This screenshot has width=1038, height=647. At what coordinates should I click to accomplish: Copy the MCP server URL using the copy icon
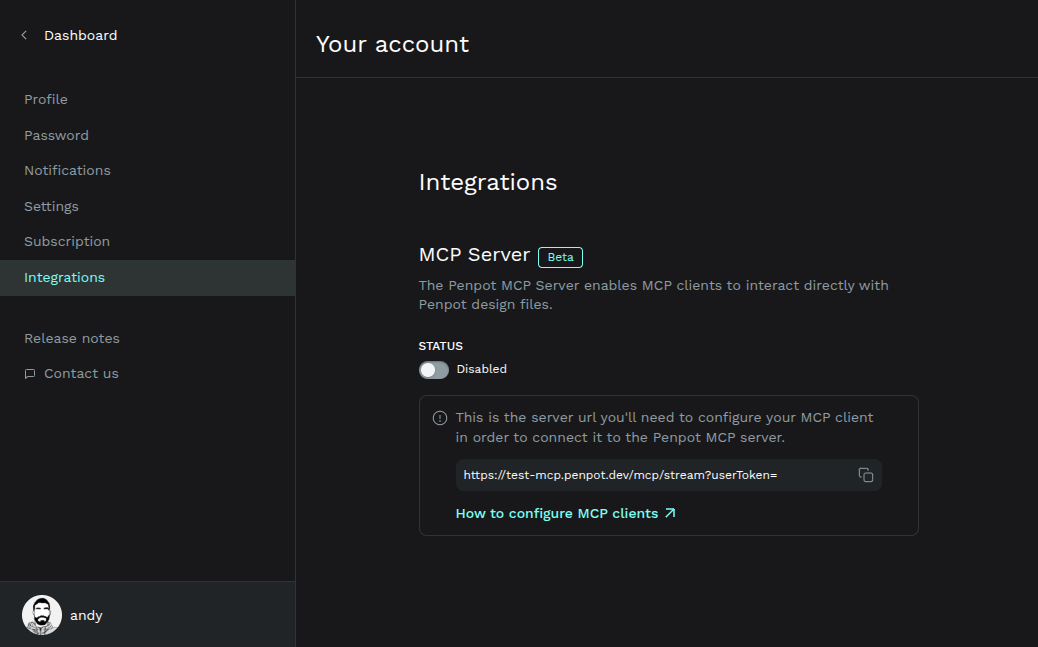tap(865, 475)
